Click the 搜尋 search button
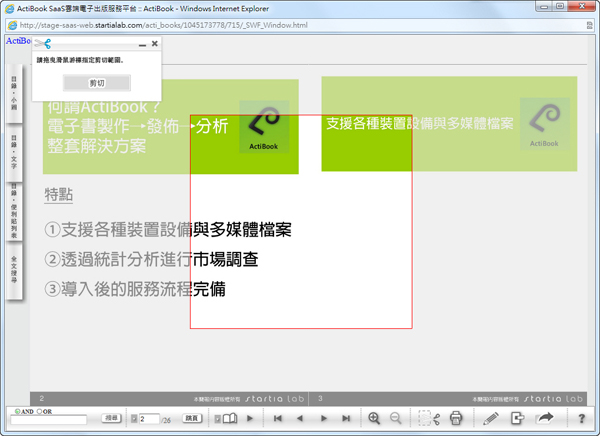600x436 pixels. [x=111, y=418]
